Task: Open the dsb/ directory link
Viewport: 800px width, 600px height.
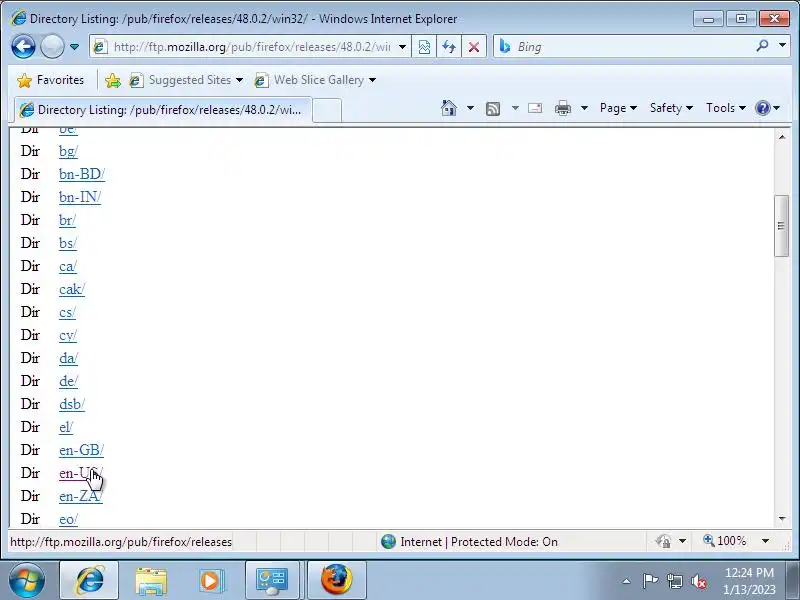Action: click(72, 404)
